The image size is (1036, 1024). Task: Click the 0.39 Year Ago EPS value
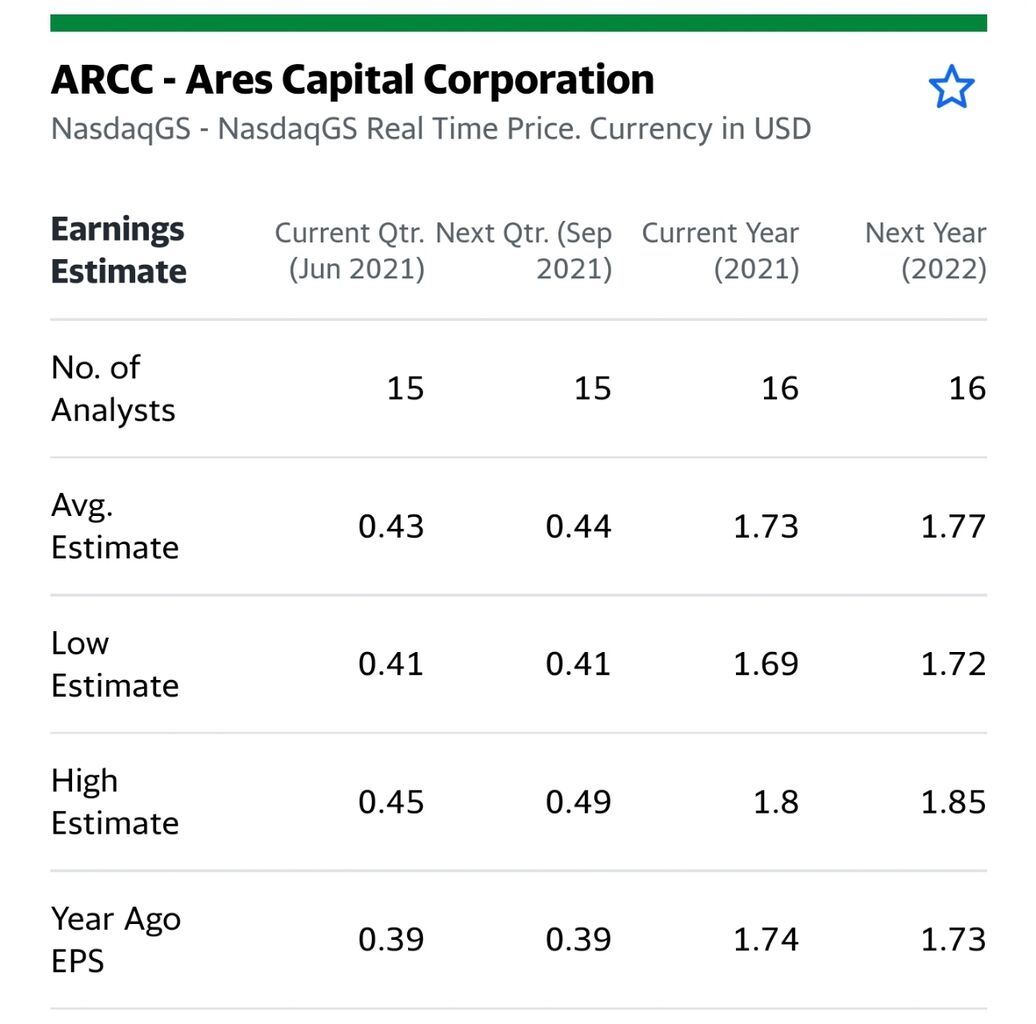pos(393,939)
